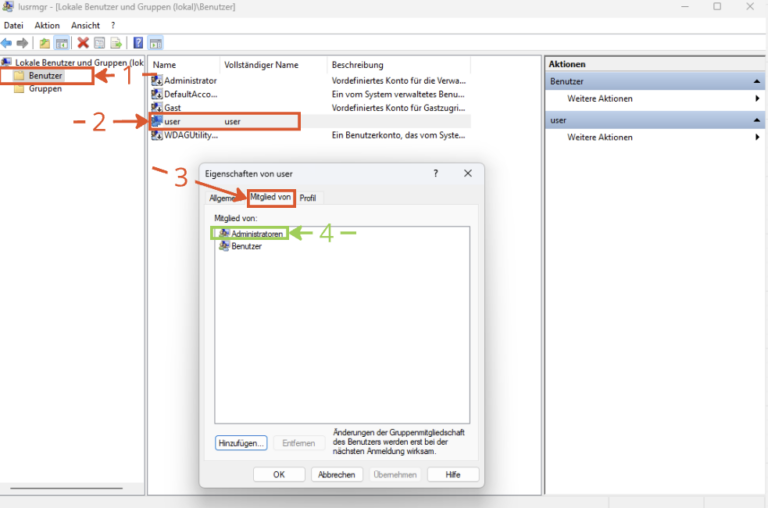Switch to the Profil tab
768x508 pixels.
coord(308,198)
